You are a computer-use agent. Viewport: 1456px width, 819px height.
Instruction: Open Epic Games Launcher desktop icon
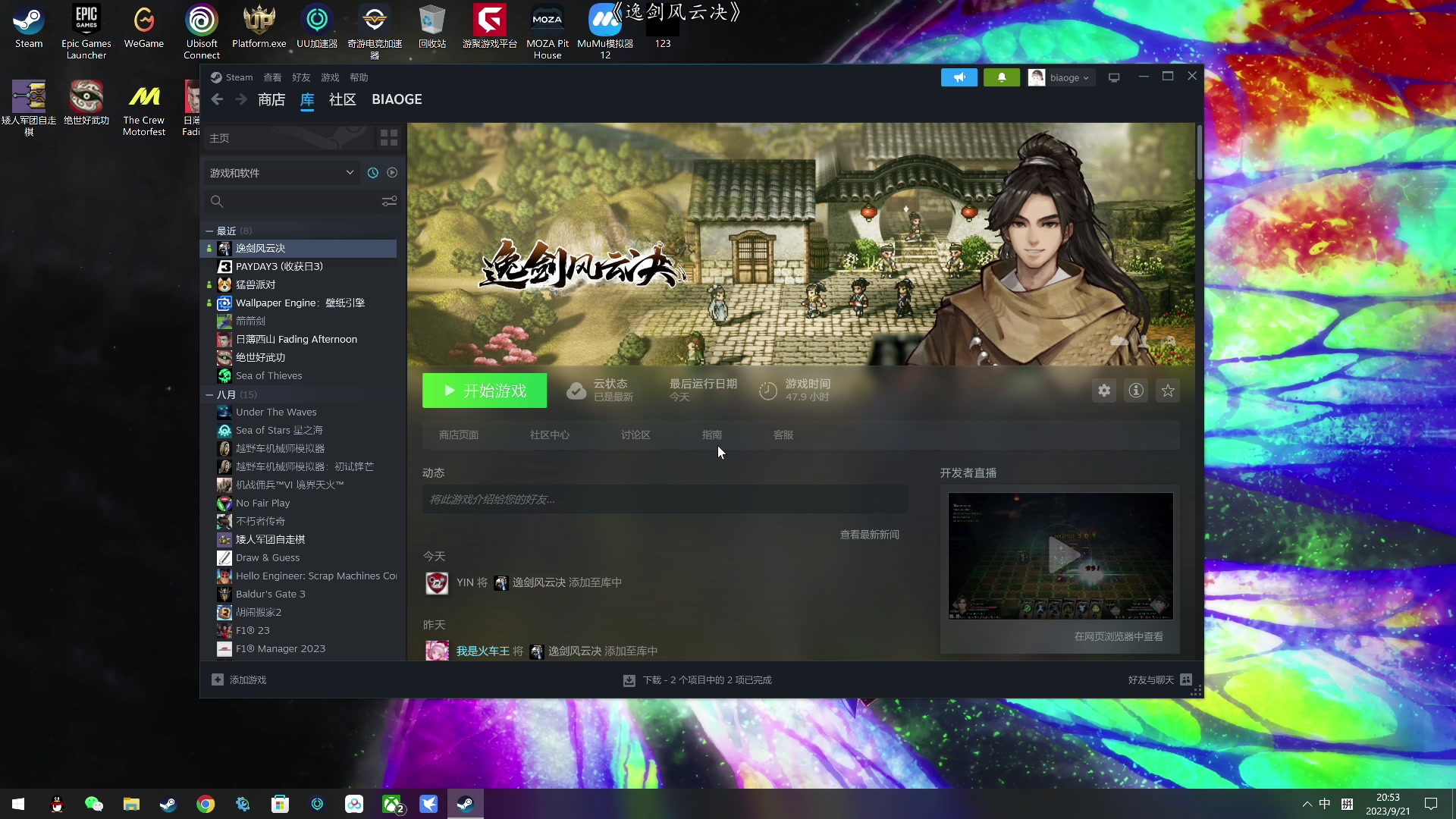(86, 32)
